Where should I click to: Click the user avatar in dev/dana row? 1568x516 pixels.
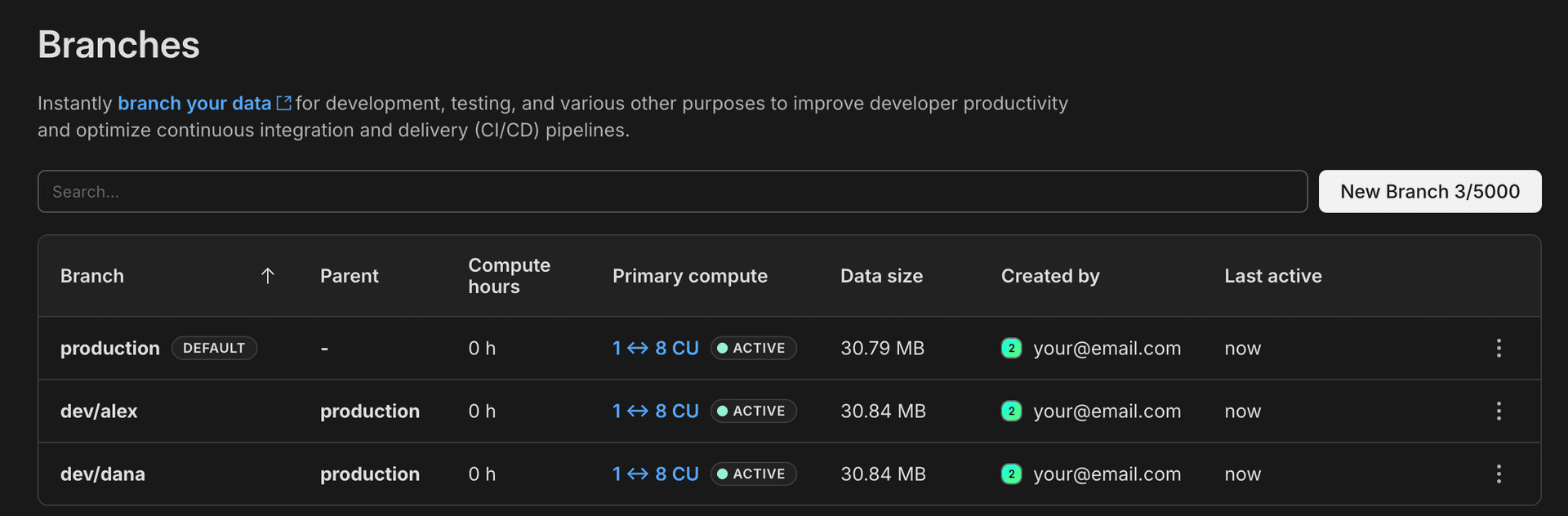pos(1011,474)
